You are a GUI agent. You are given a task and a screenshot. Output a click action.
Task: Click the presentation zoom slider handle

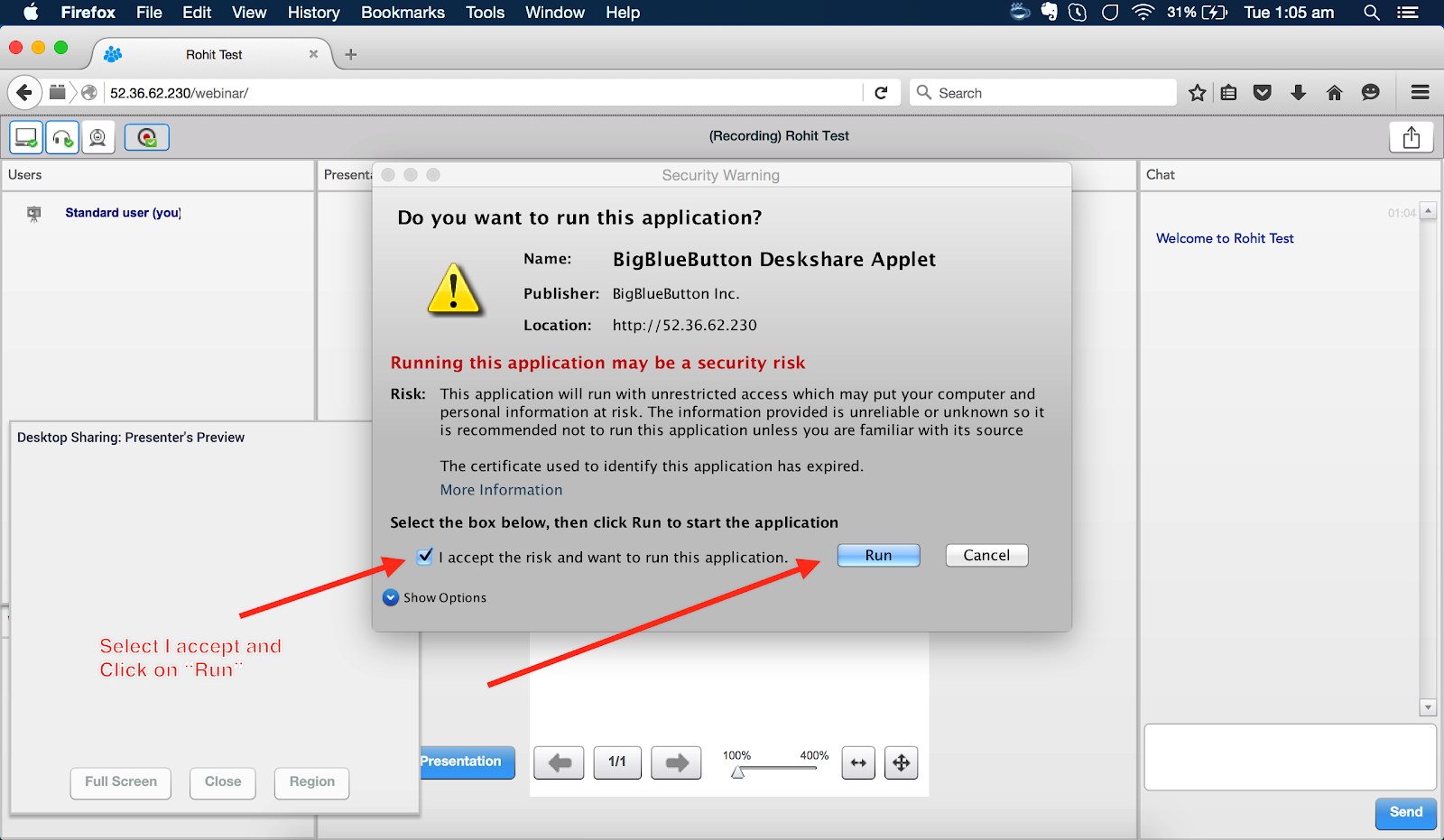[x=738, y=772]
